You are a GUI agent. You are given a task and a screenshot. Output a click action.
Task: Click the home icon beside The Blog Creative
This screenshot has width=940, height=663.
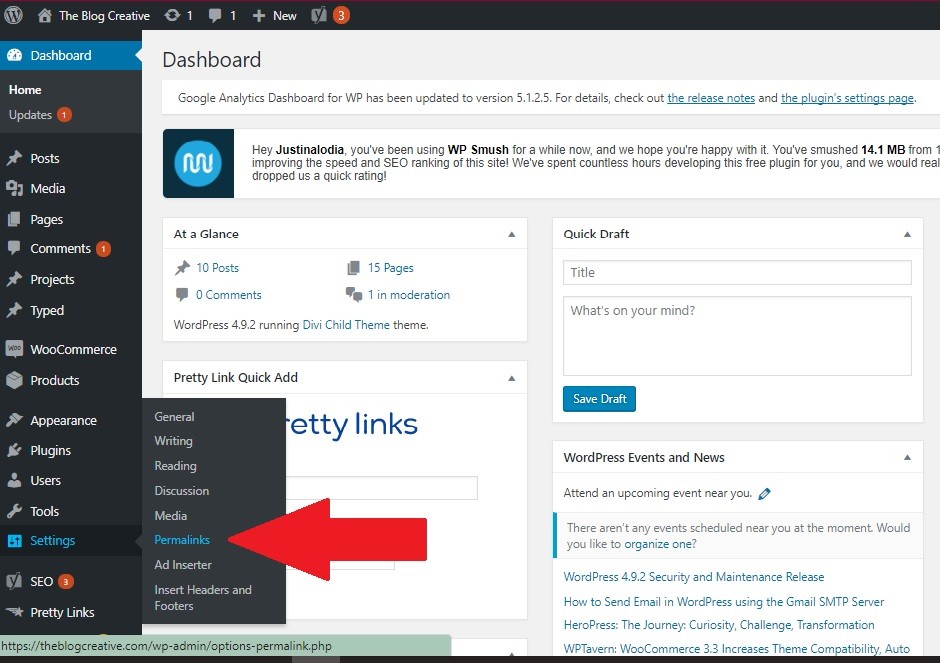(44, 16)
